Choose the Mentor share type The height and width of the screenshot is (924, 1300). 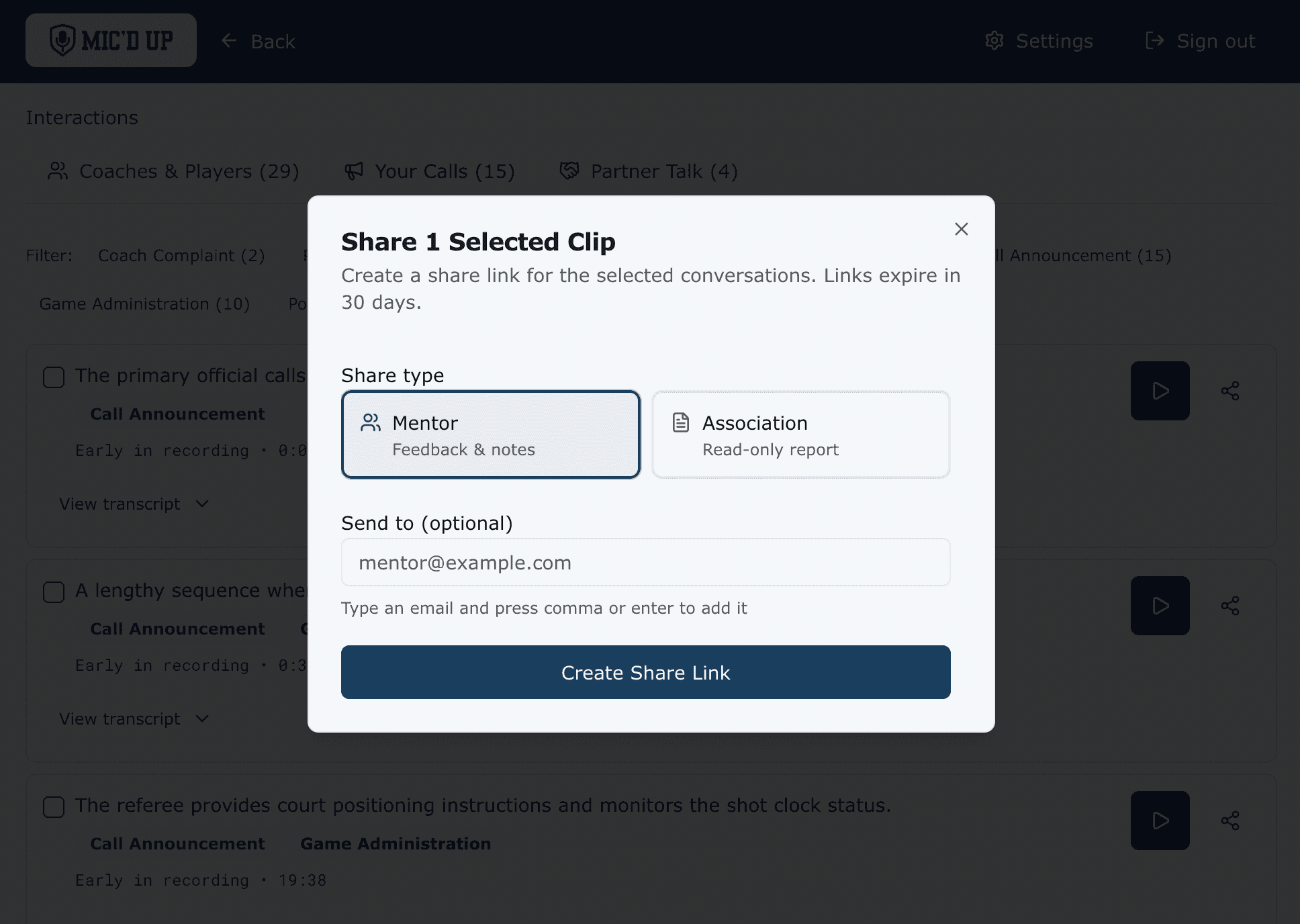pyautogui.click(x=491, y=434)
